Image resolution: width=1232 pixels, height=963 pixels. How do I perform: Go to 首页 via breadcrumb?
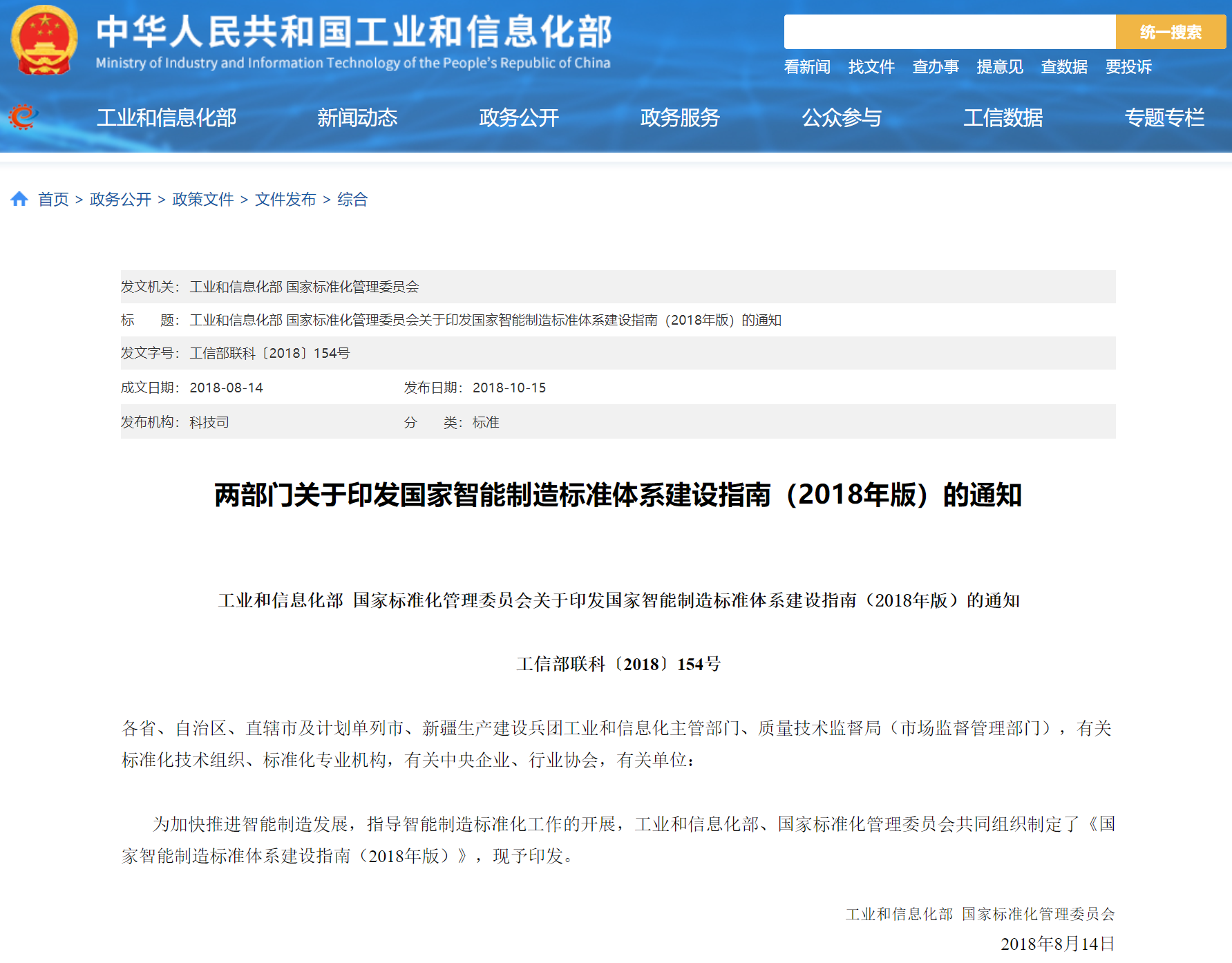pyautogui.click(x=53, y=200)
